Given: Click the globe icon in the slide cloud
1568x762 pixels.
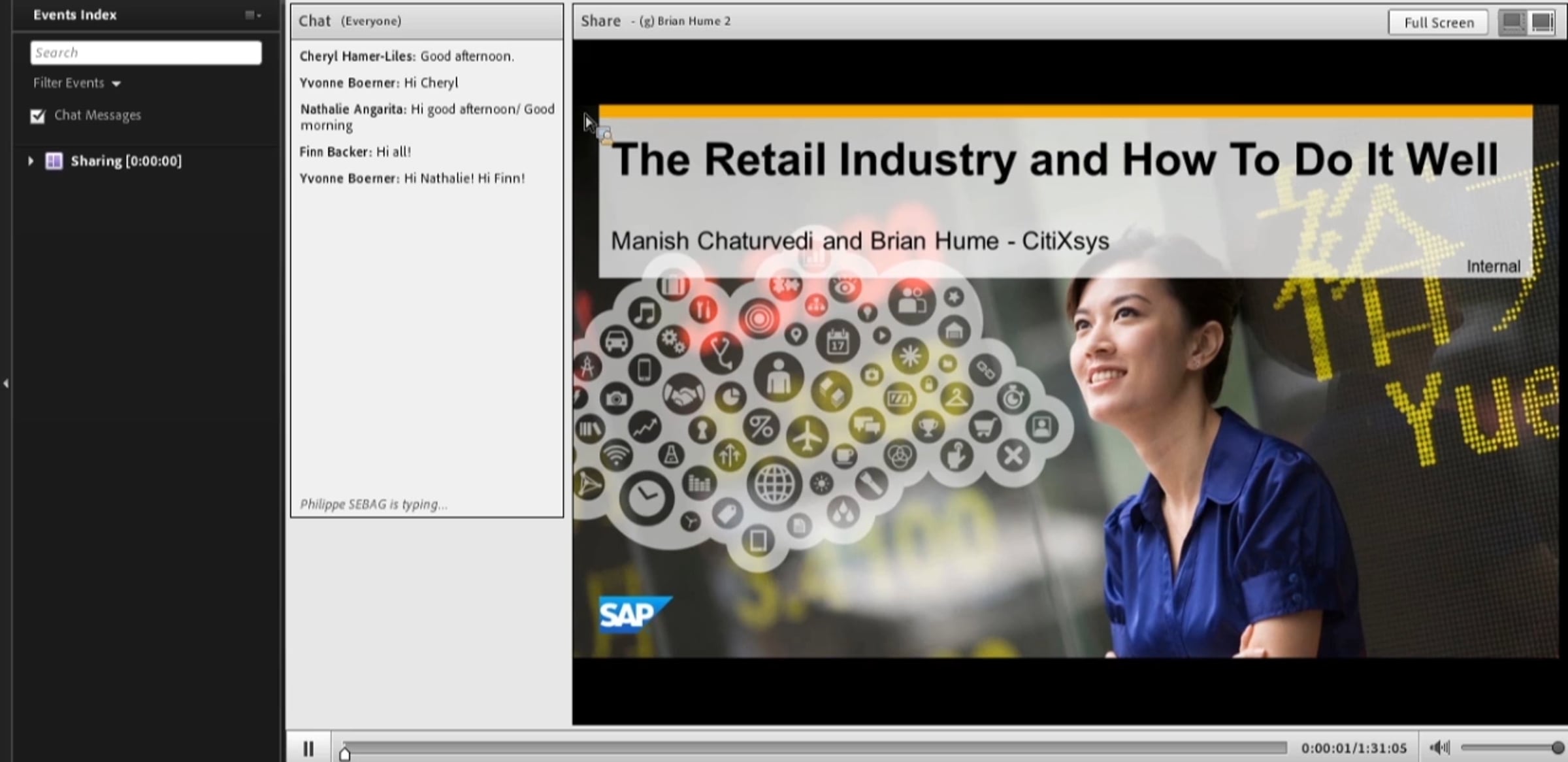Looking at the screenshot, I should (x=775, y=484).
